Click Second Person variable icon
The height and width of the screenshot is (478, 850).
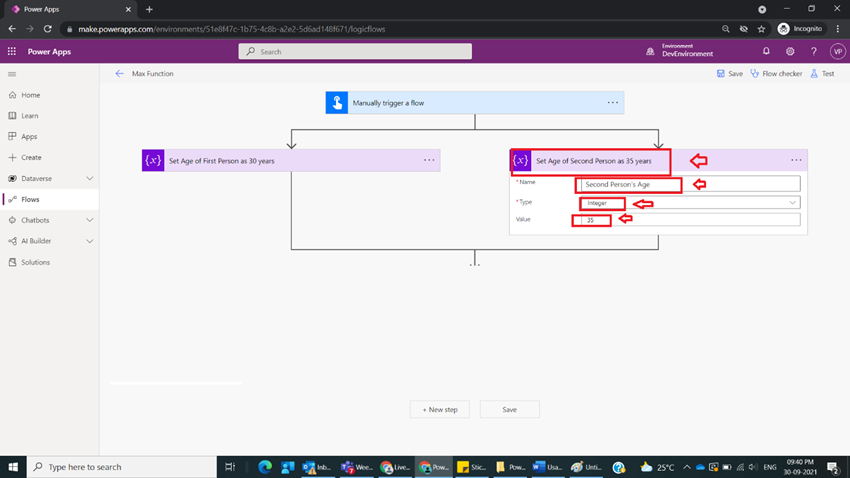[520, 160]
